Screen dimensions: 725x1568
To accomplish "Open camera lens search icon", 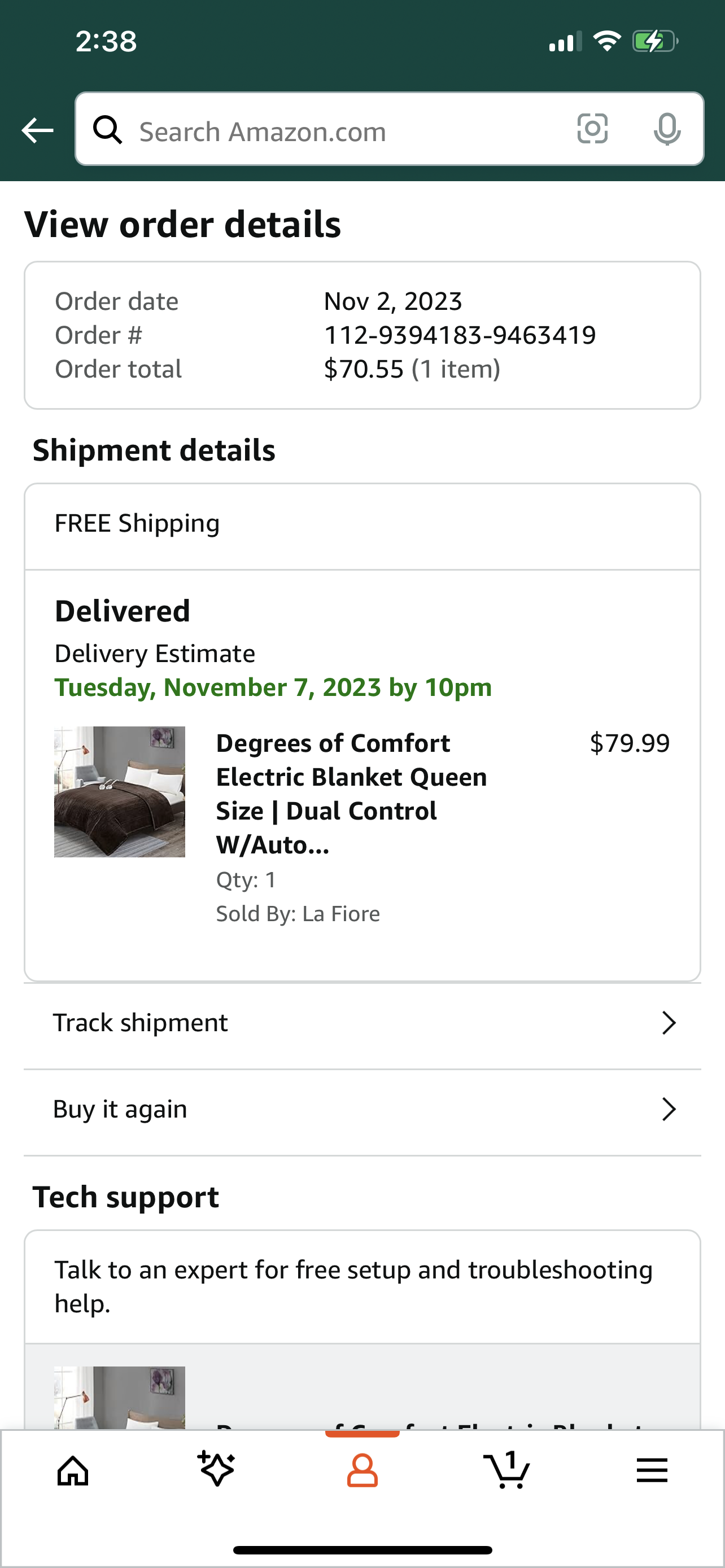I will 592,129.
